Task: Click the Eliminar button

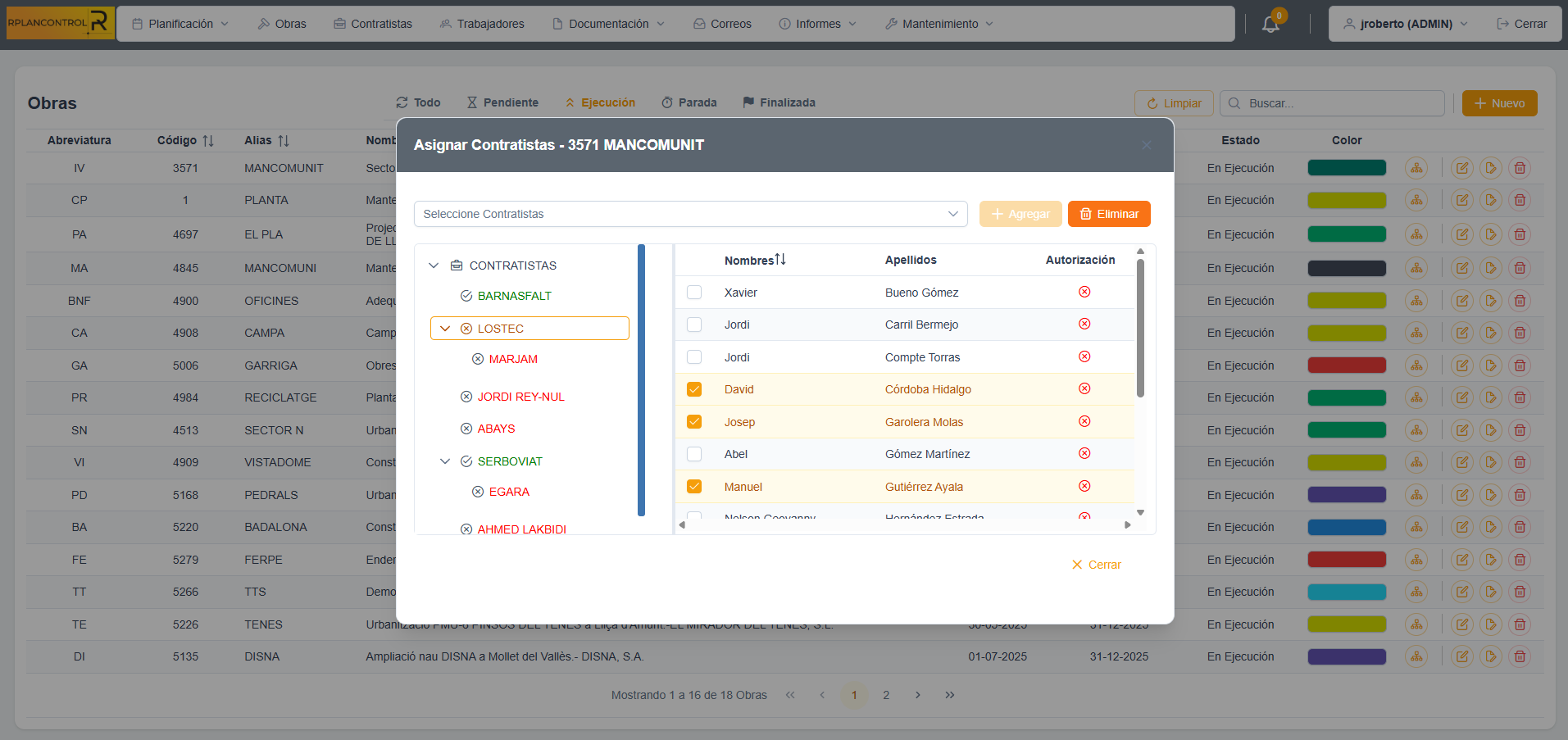Action: pos(1109,214)
